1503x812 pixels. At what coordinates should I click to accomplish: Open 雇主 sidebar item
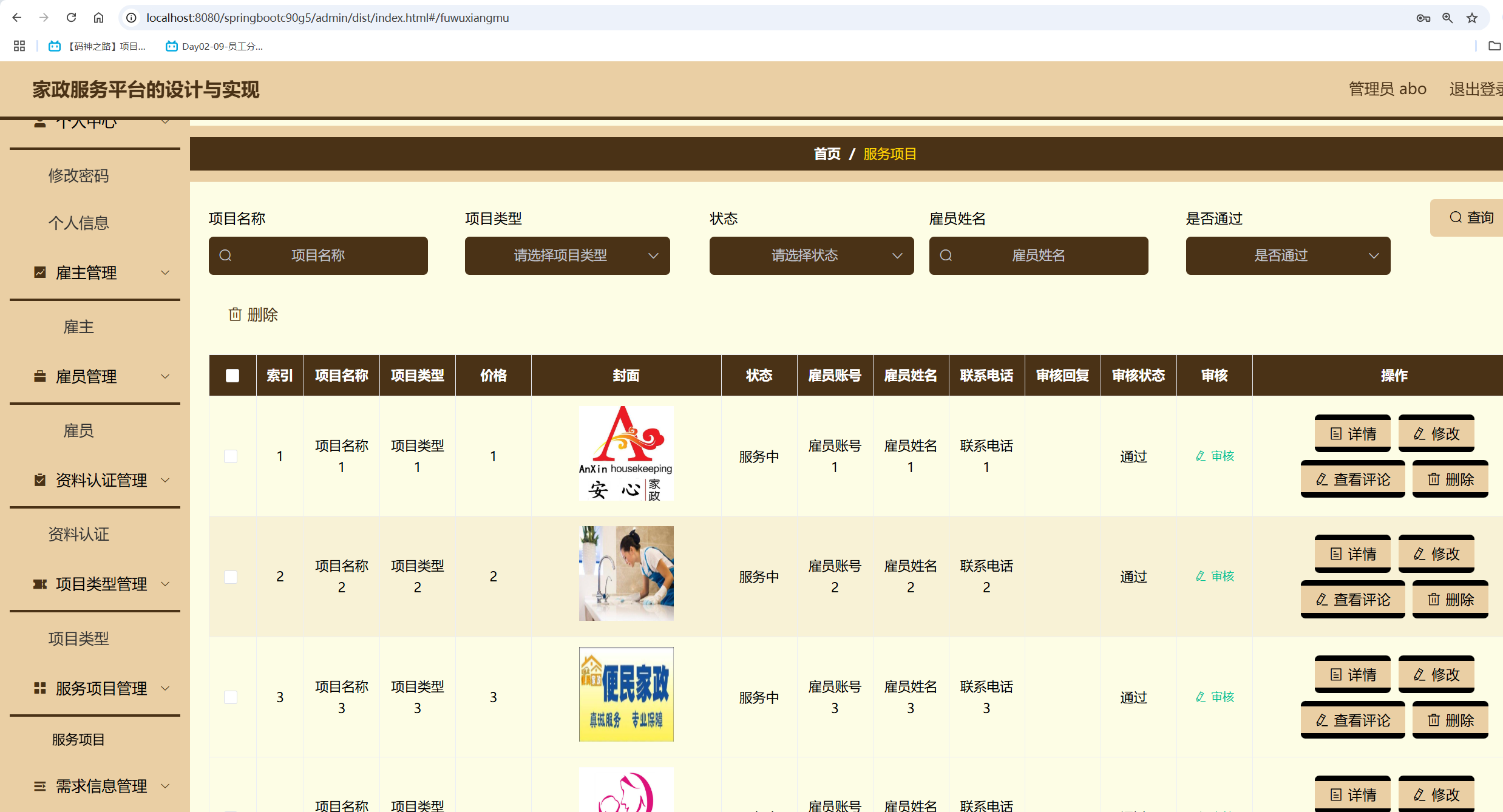click(79, 327)
